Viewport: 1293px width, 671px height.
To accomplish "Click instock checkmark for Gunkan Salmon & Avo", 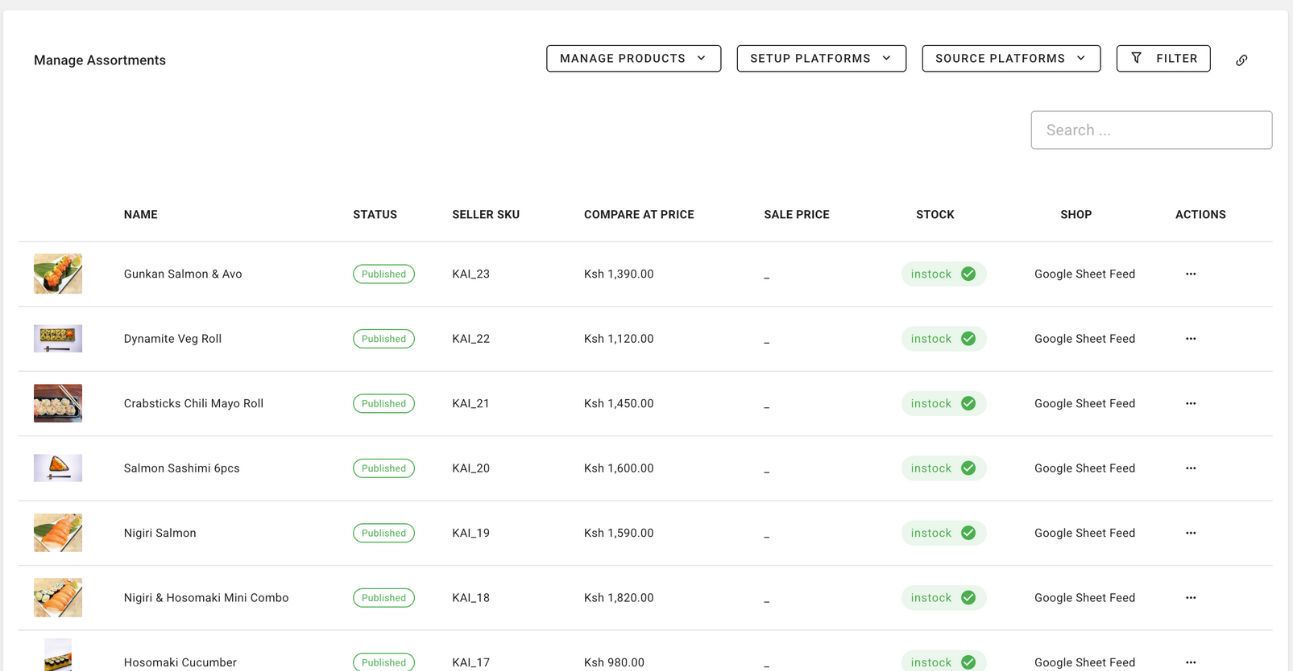I will click(967, 274).
